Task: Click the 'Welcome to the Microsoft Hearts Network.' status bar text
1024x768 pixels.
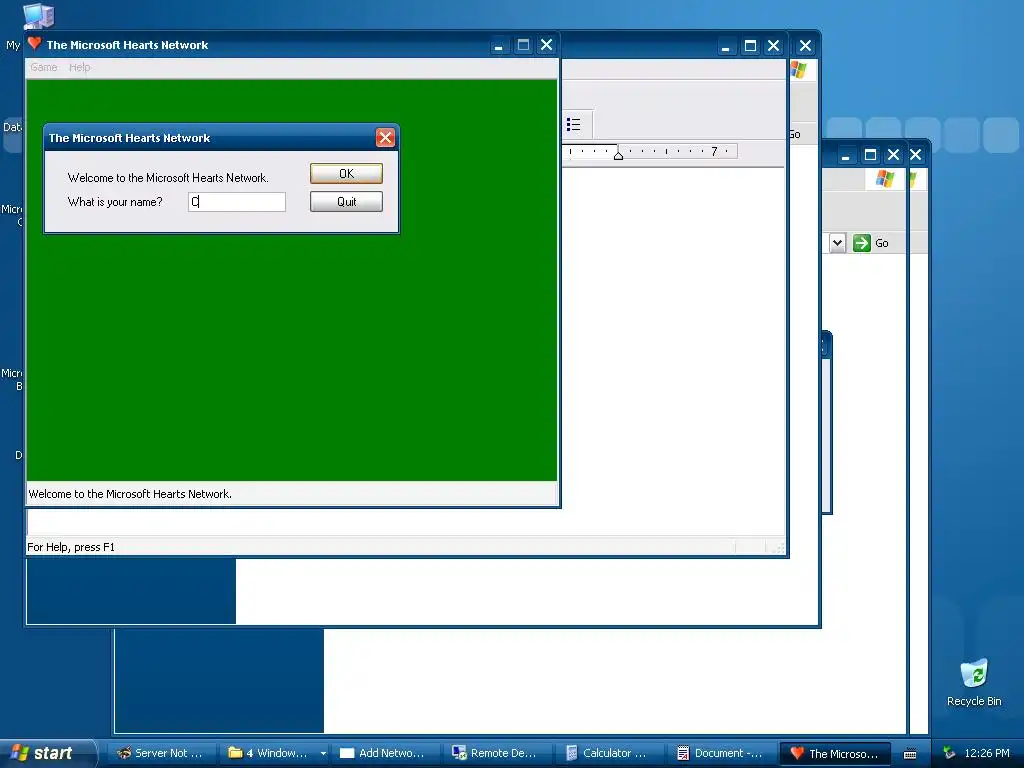Action: 130,494
